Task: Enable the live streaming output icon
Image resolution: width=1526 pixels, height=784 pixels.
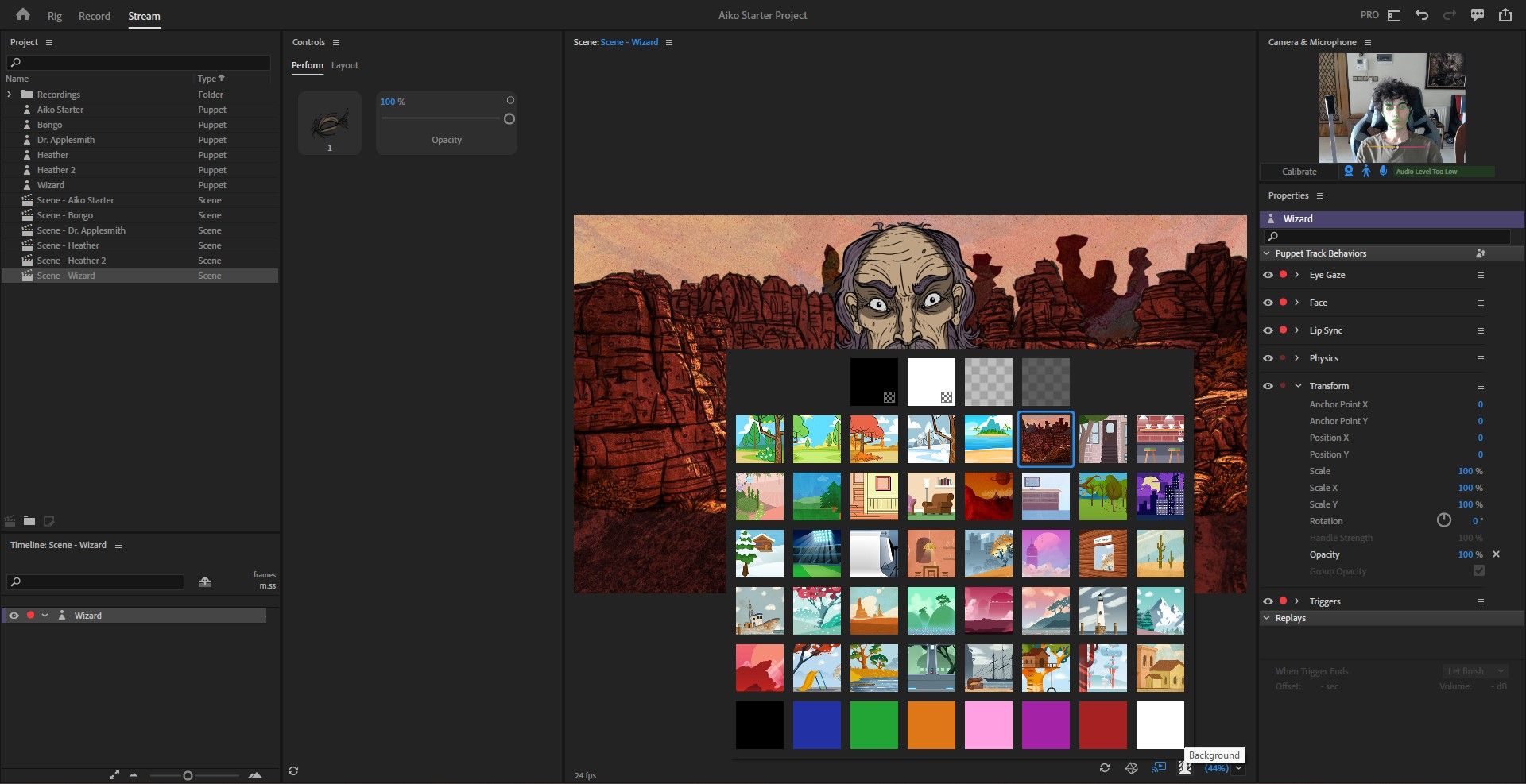Action: [1158, 767]
